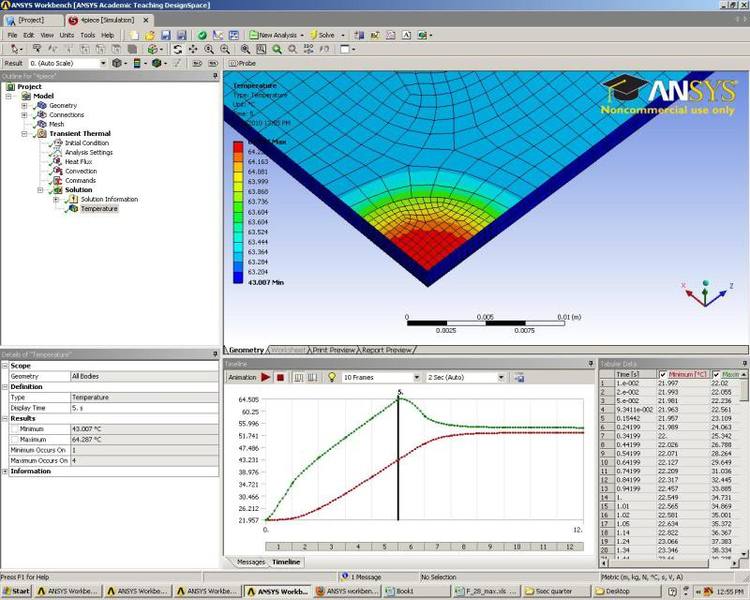Click the Geometry display cube icon

click(x=117, y=63)
